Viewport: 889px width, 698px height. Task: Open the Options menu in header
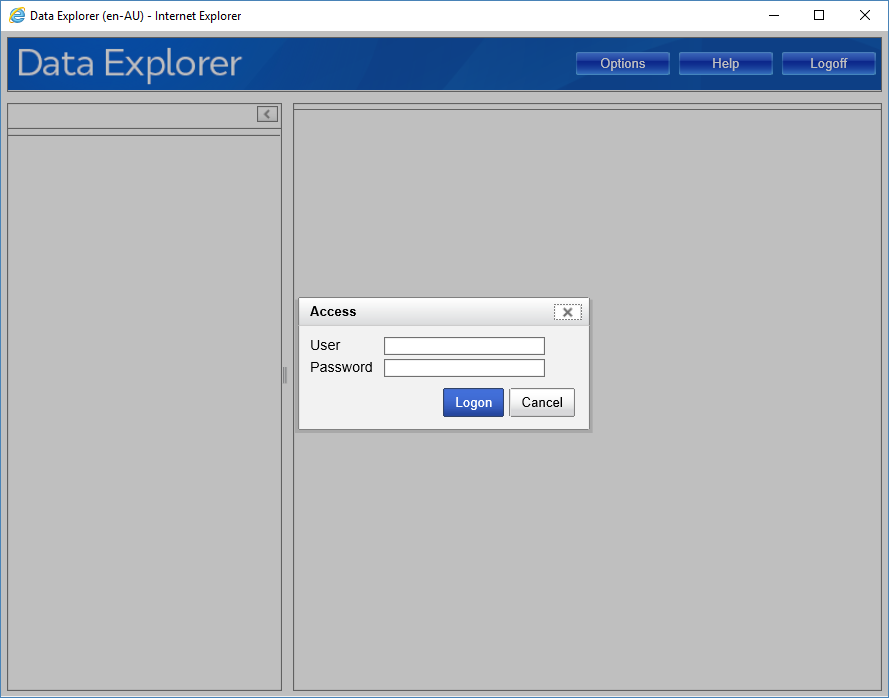pos(622,64)
